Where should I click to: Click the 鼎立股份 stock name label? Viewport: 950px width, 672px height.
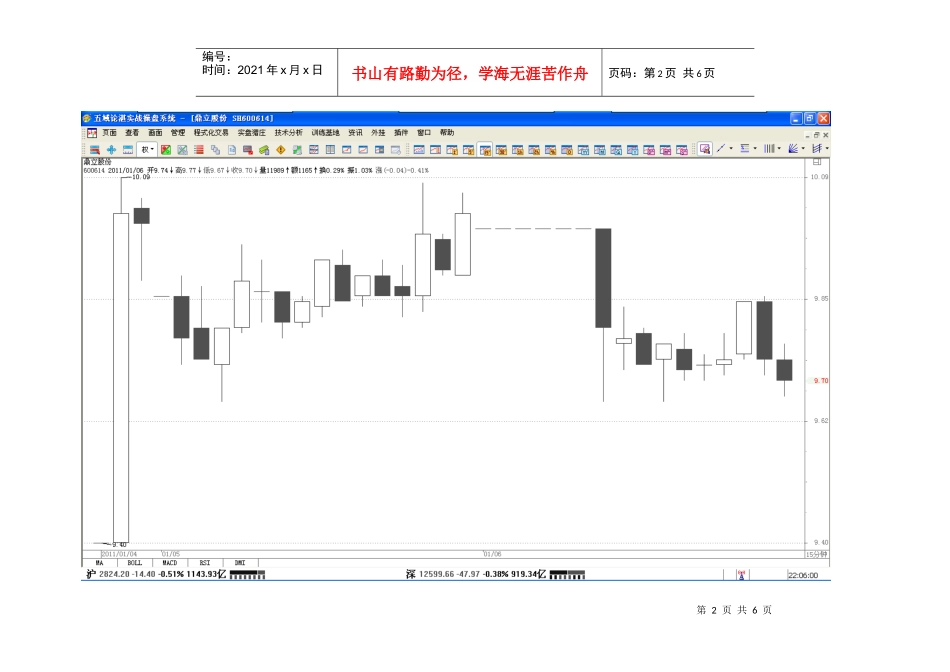pyautogui.click(x=98, y=162)
